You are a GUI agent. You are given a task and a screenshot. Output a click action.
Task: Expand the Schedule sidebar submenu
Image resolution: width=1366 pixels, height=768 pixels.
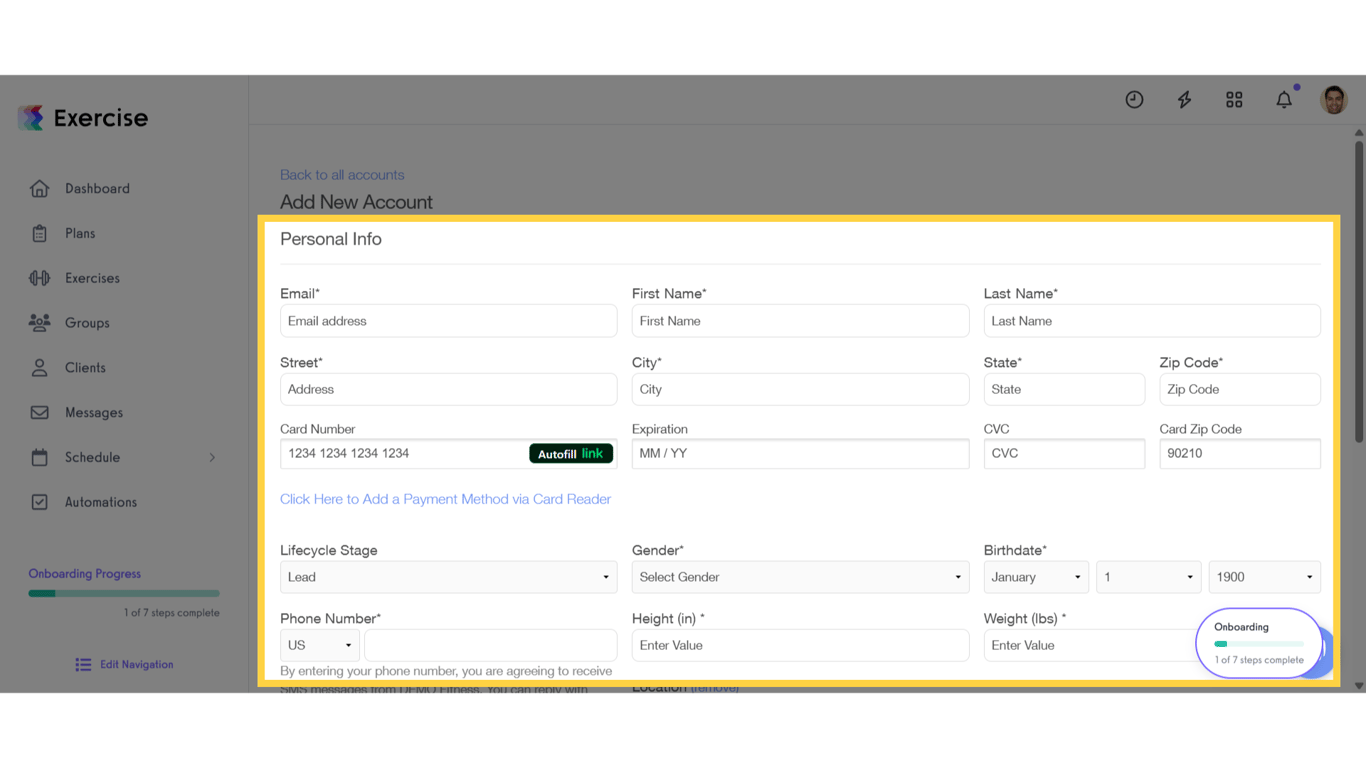(x=93, y=457)
